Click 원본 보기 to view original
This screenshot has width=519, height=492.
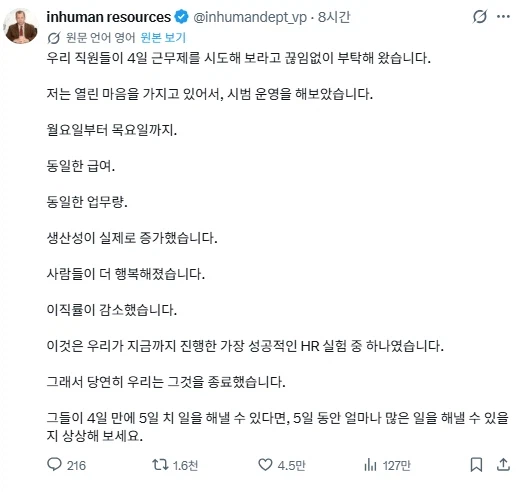pyautogui.click(x=163, y=38)
